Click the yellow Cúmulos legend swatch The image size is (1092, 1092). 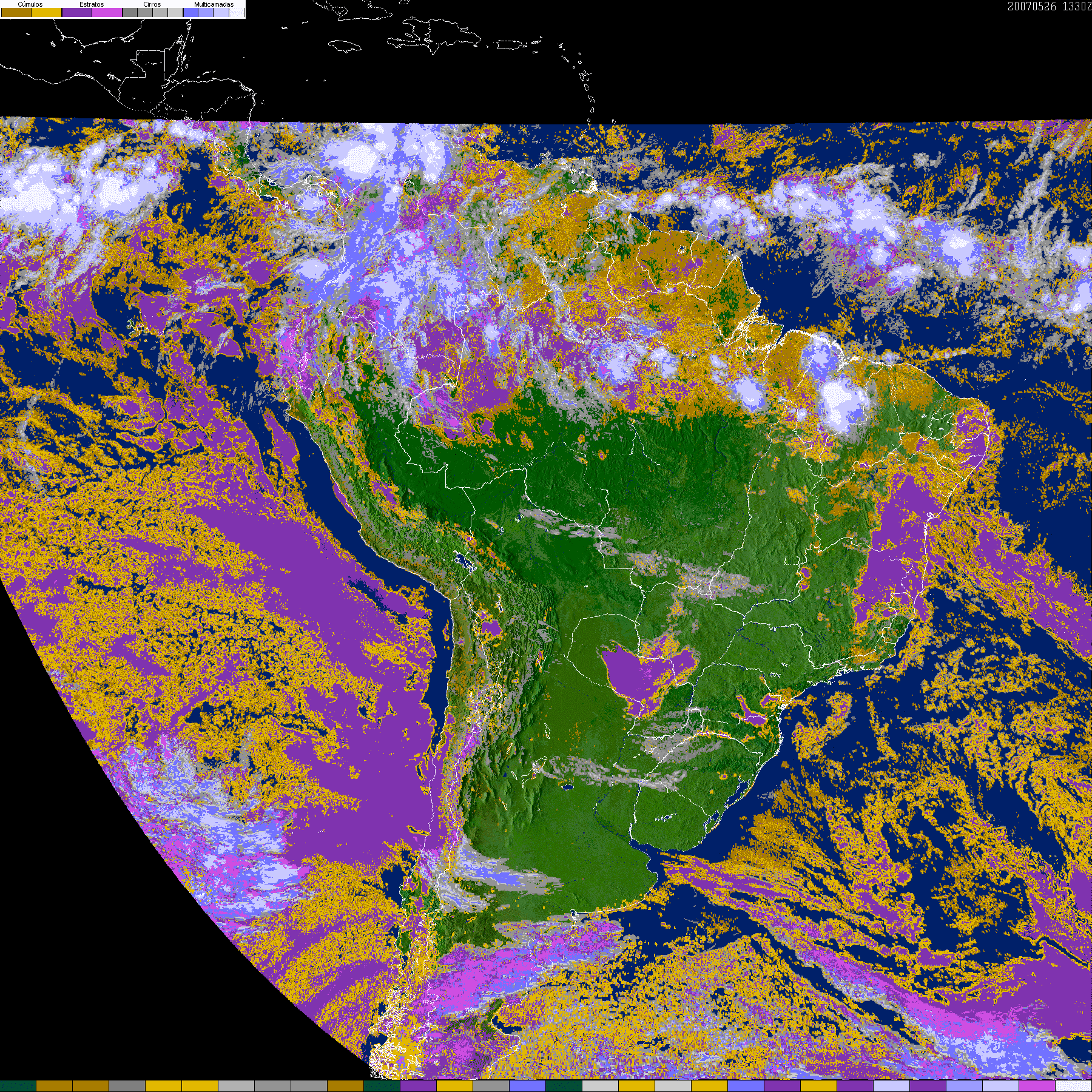[x=47, y=13]
